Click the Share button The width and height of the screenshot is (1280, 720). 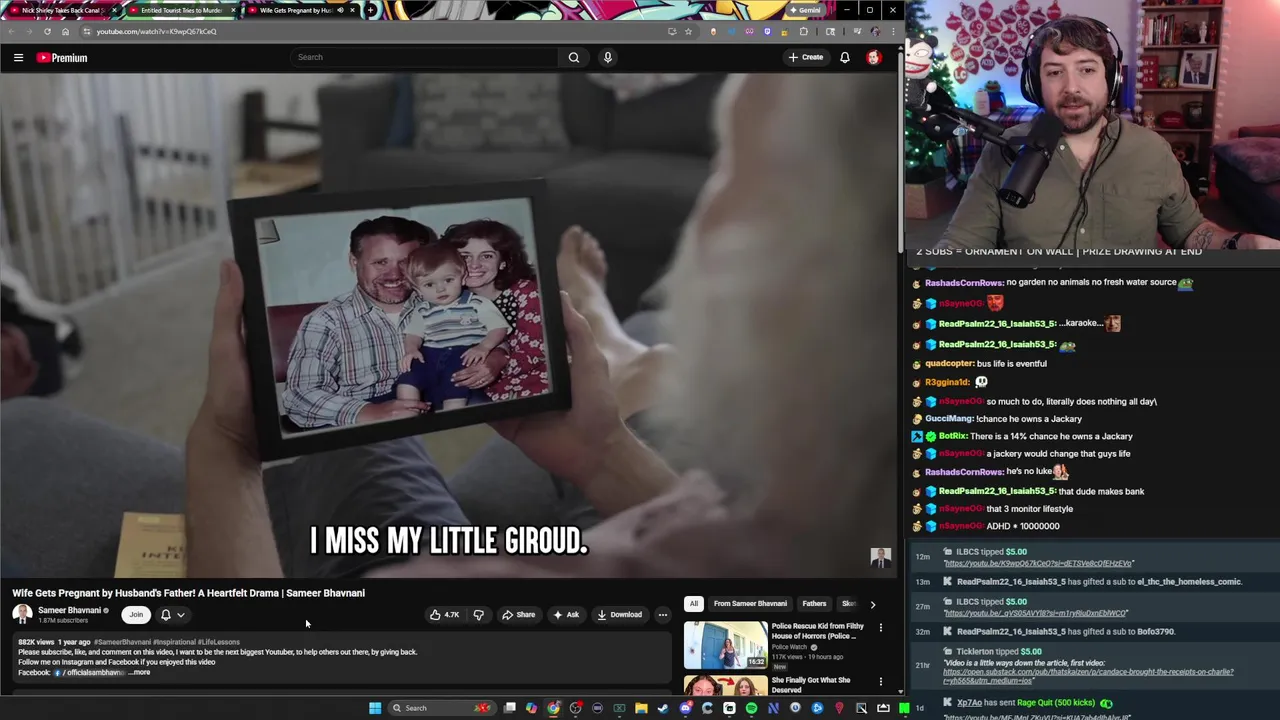pyautogui.click(x=518, y=615)
